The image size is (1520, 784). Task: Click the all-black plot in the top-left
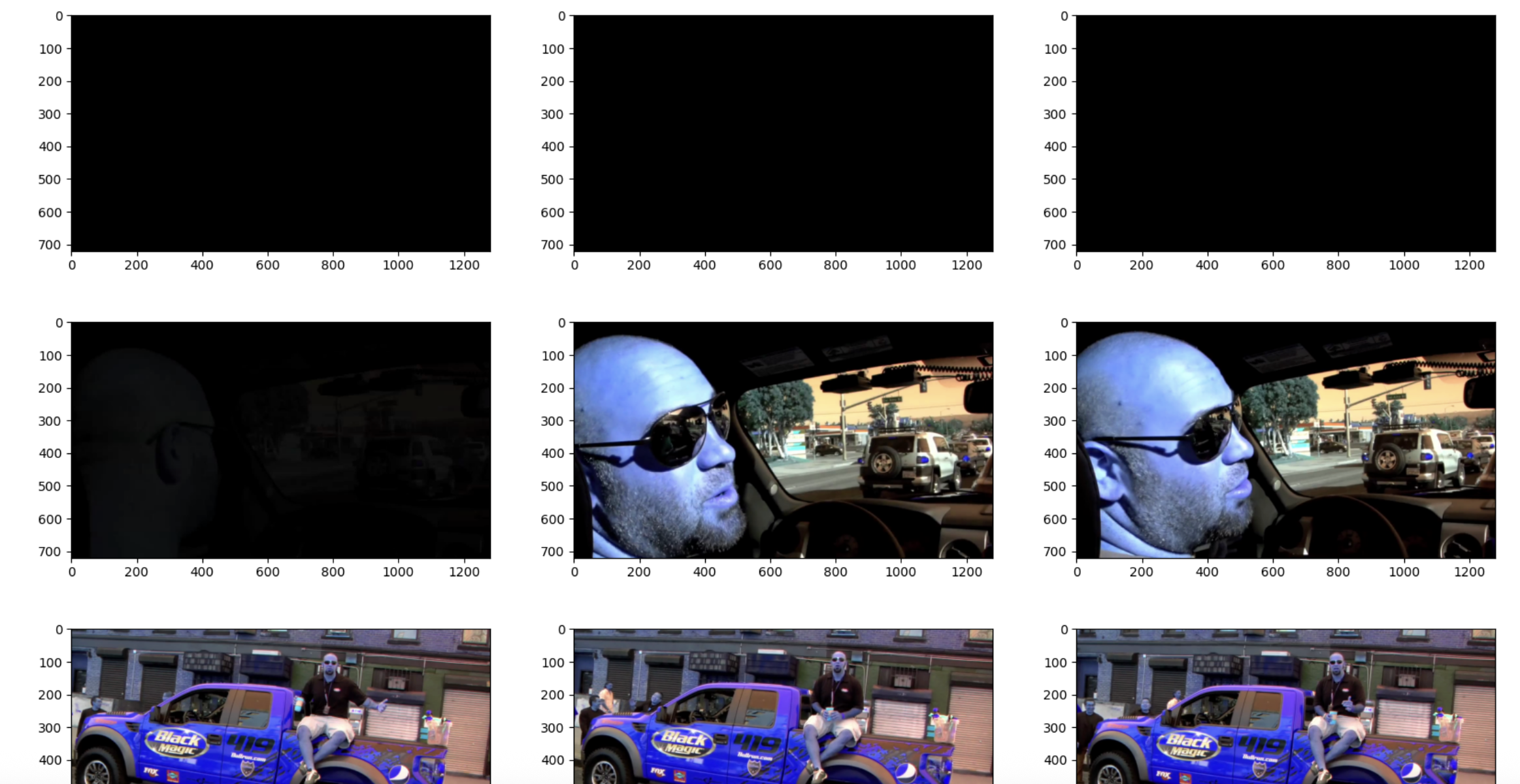pyautogui.click(x=280, y=133)
